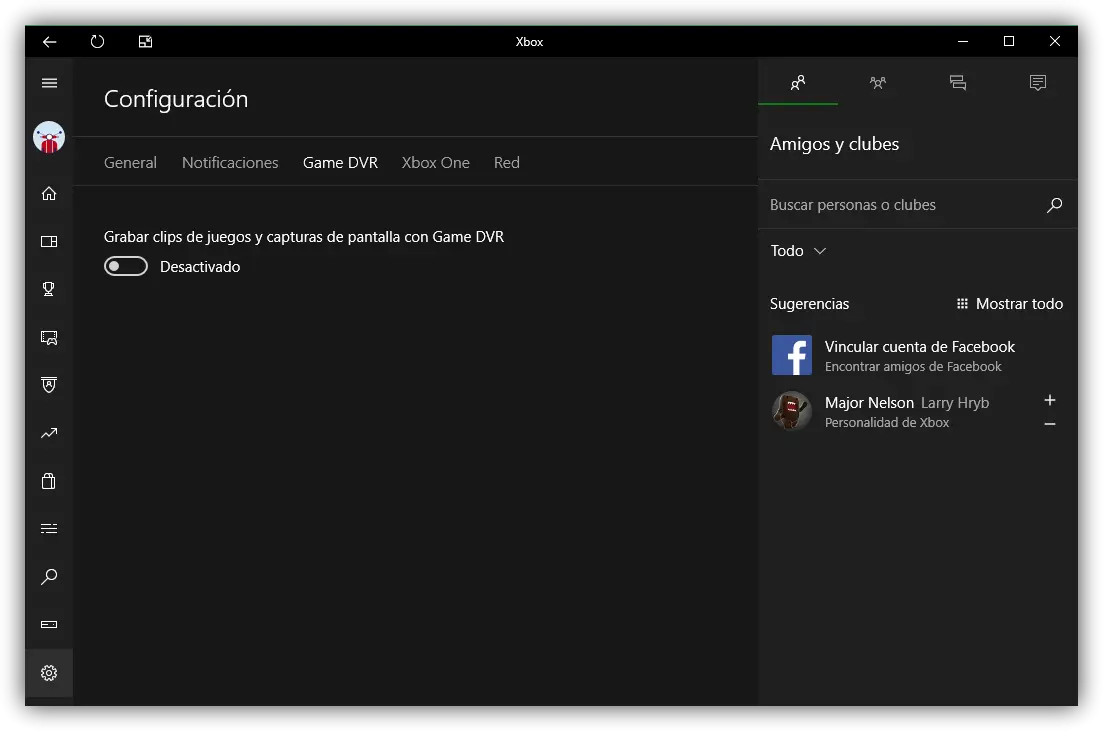
Task: Click Mostrar todo suggestions
Action: [x=1009, y=304]
